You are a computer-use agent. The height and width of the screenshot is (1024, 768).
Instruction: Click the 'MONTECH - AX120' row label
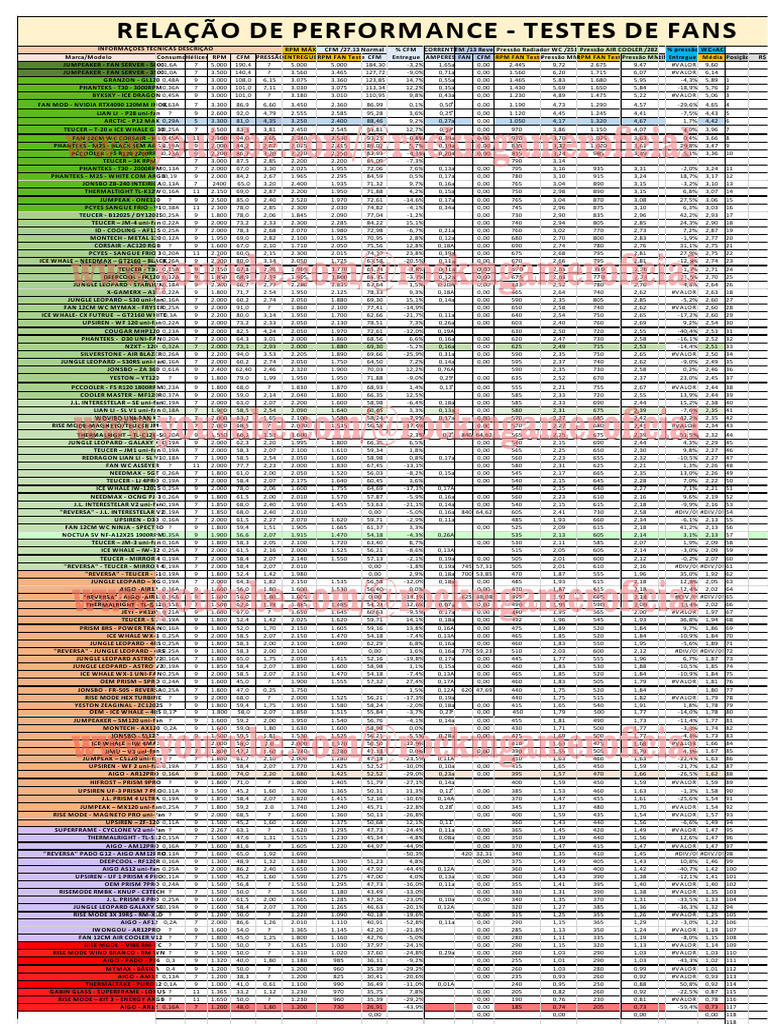[131, 728]
